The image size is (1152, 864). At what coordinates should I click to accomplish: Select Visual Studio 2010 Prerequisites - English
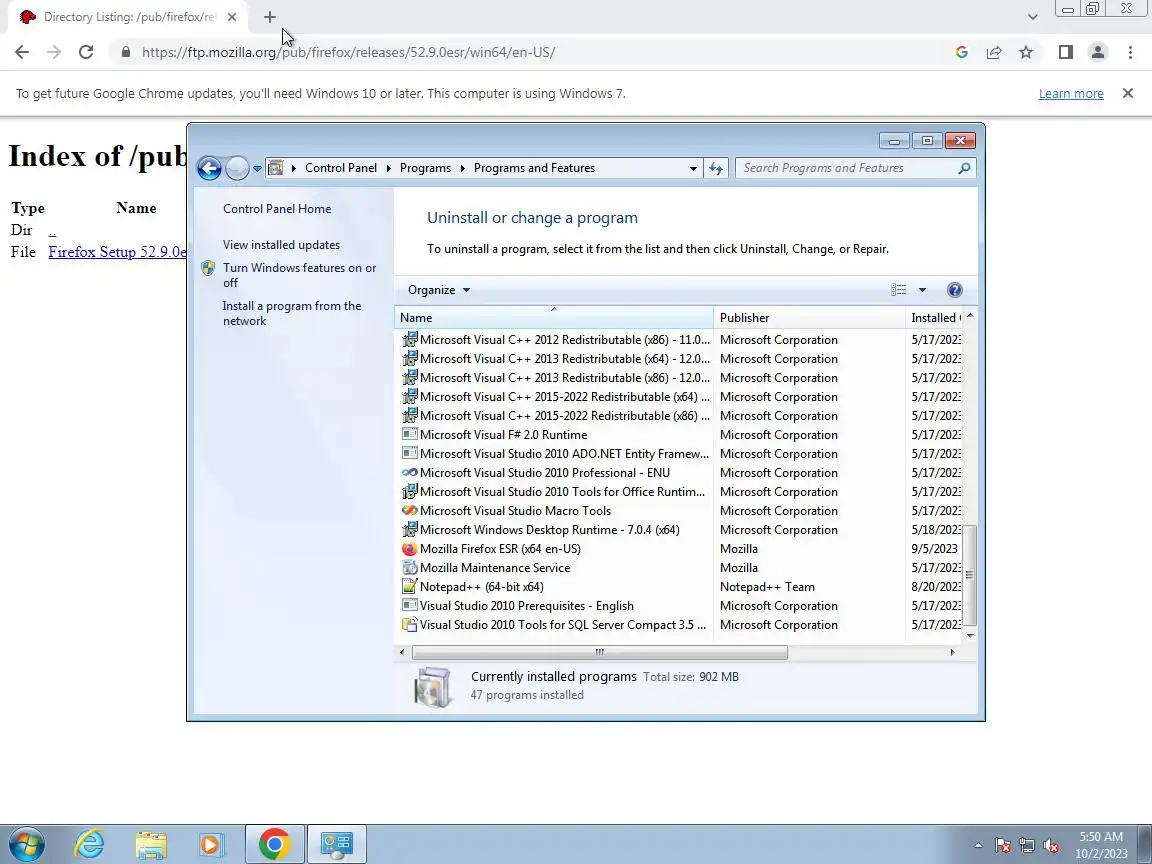tap(526, 606)
